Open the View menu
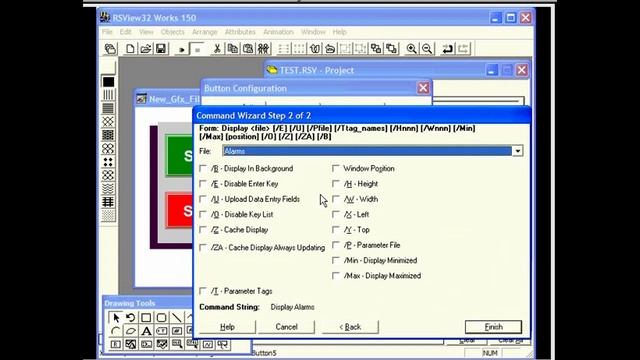 coord(146,32)
